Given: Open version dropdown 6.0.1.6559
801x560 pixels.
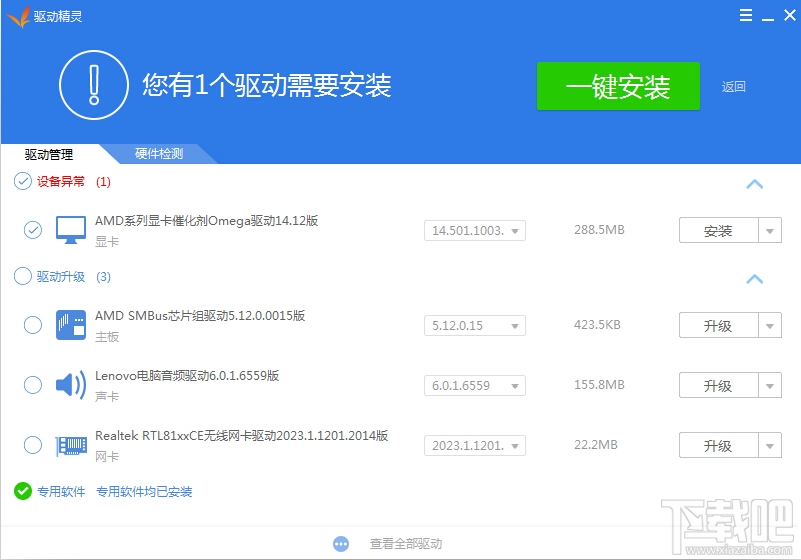Looking at the screenshot, I should coord(475,385).
